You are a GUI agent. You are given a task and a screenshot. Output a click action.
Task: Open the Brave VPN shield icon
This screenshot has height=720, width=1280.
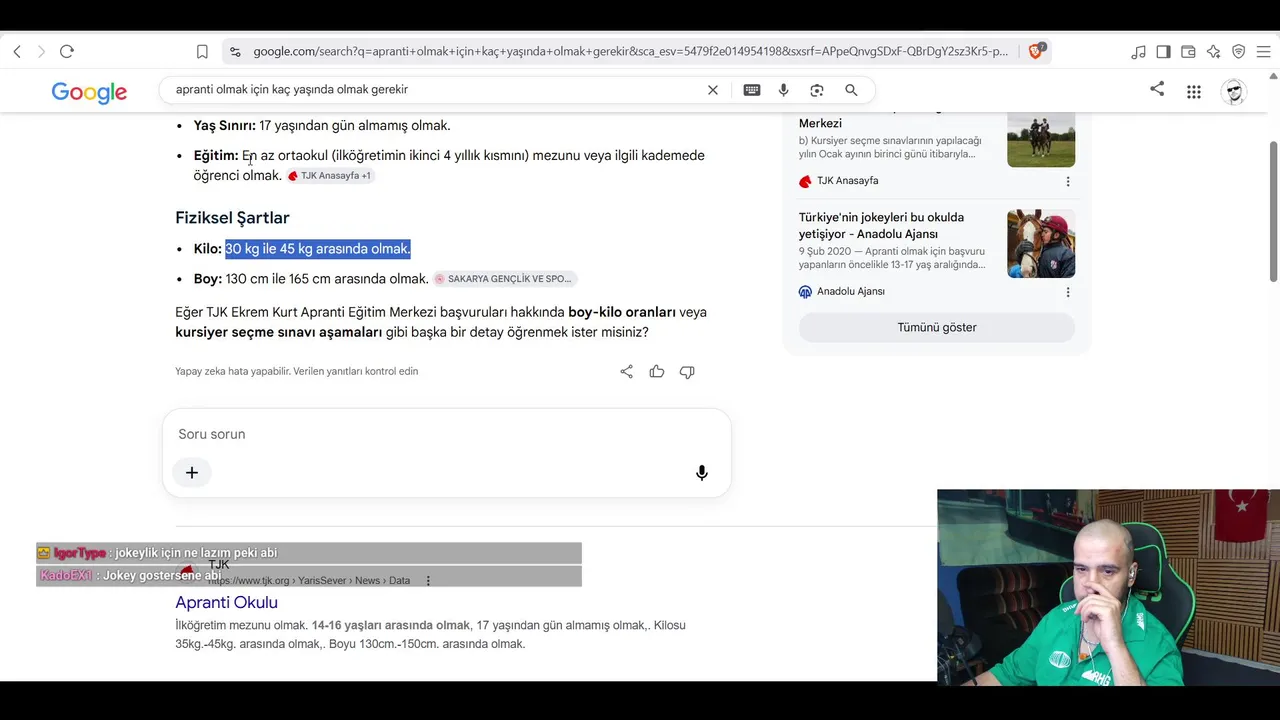coord(1238,51)
